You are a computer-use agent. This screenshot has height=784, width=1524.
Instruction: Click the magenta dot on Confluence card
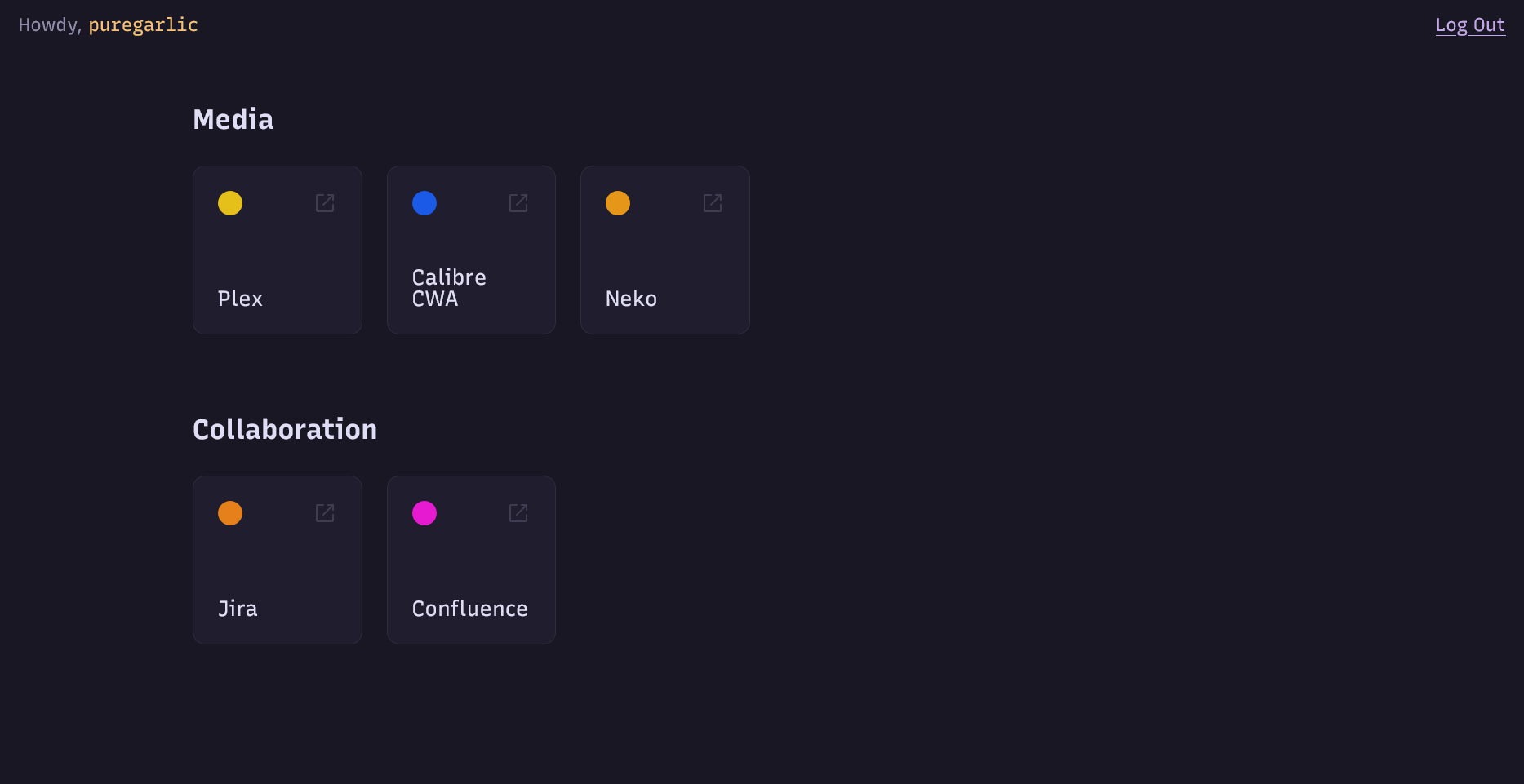click(x=424, y=513)
